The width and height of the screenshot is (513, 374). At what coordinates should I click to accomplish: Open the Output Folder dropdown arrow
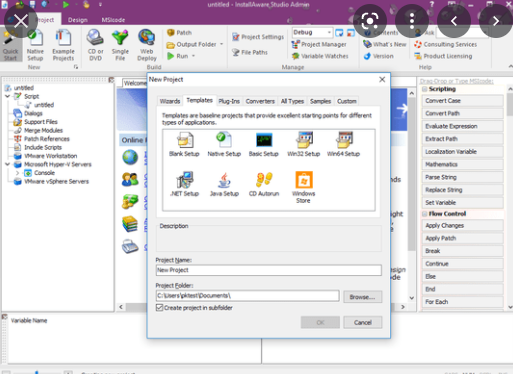click(x=222, y=44)
